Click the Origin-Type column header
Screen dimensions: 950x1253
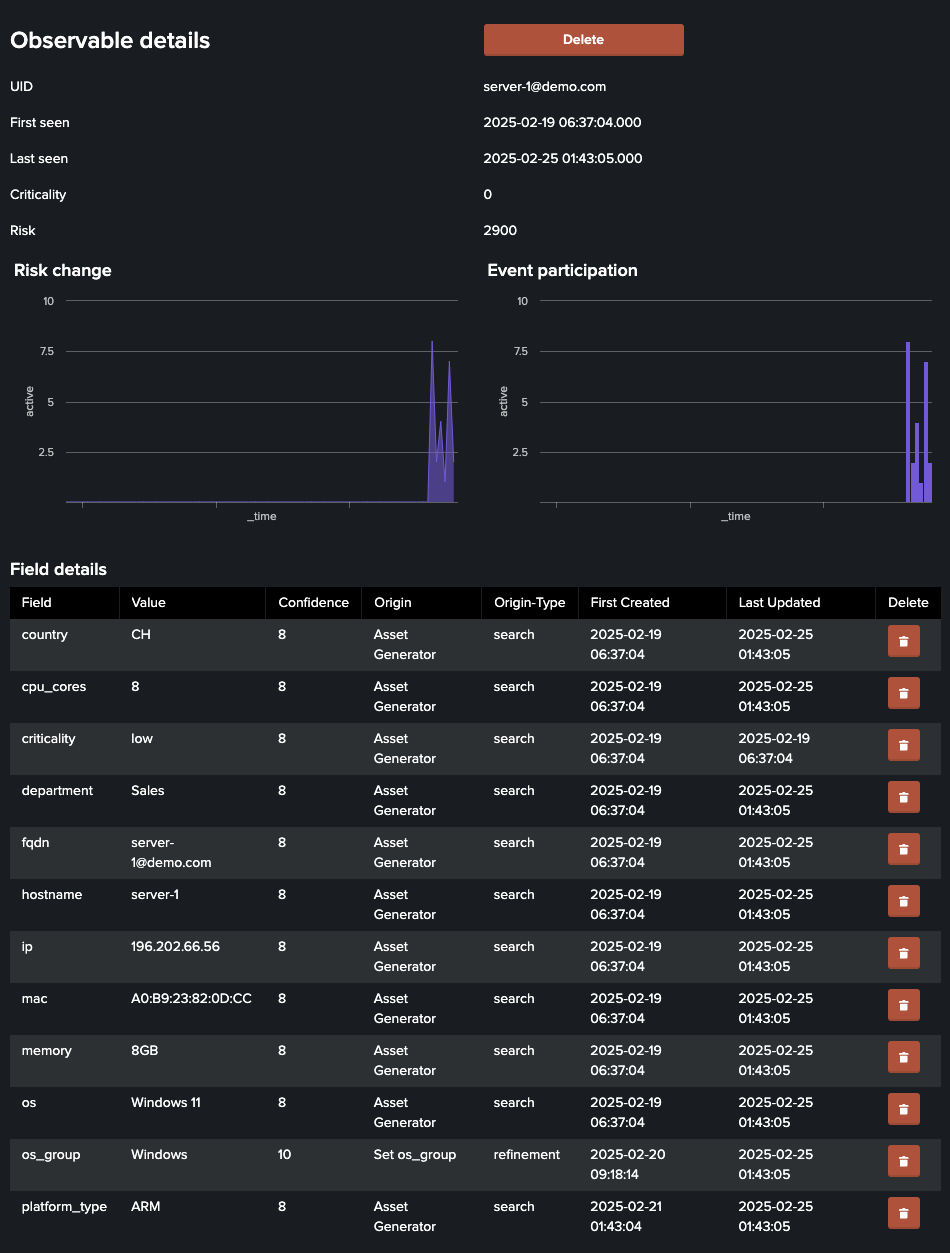[x=529, y=603]
